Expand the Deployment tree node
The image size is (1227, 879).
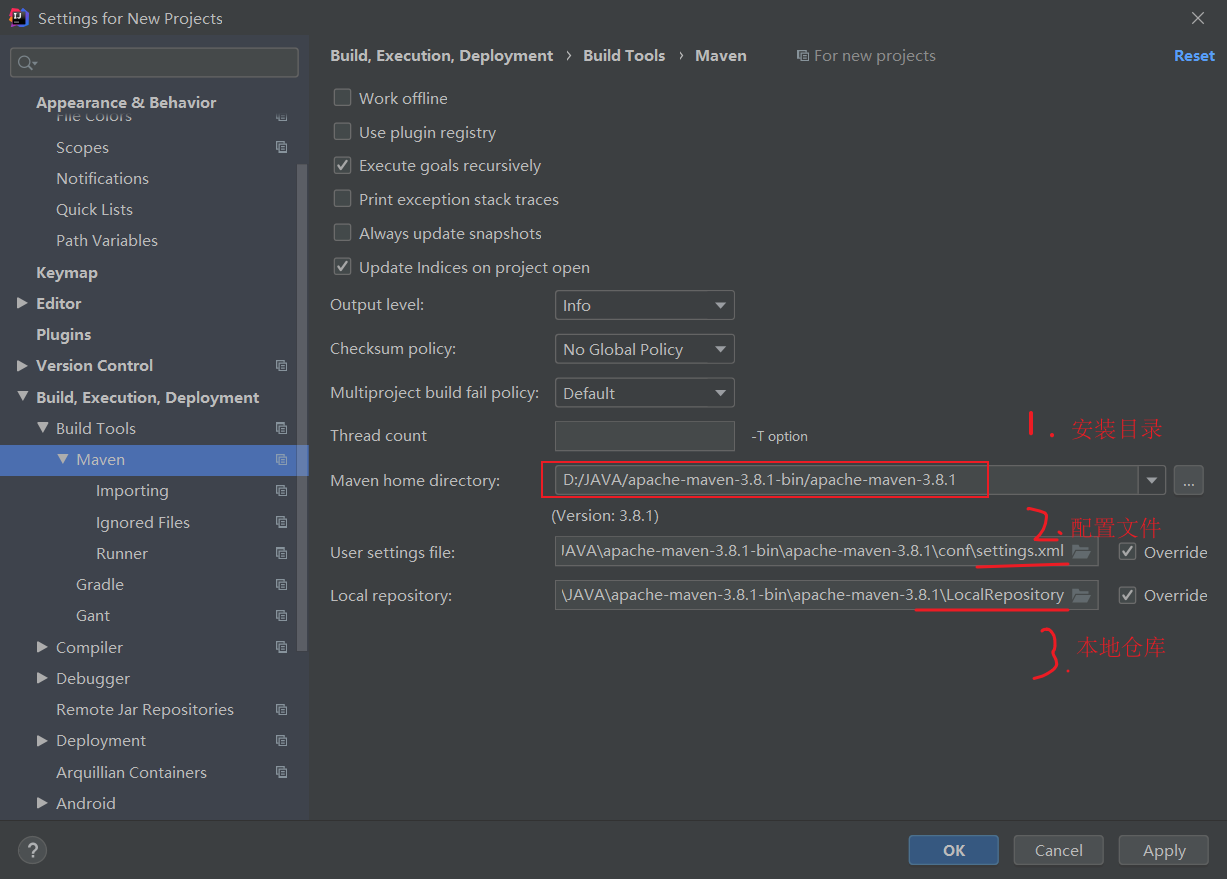click(x=42, y=740)
